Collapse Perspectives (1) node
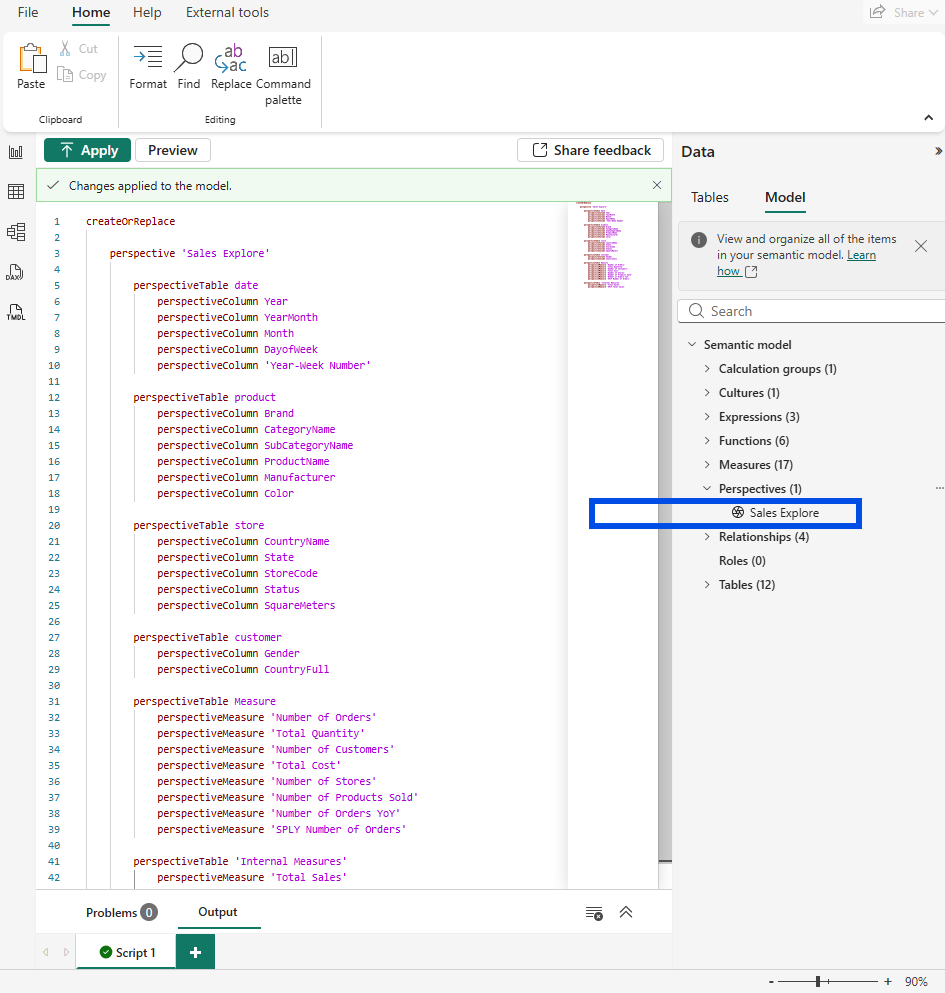The image size is (945, 993). click(x=707, y=488)
